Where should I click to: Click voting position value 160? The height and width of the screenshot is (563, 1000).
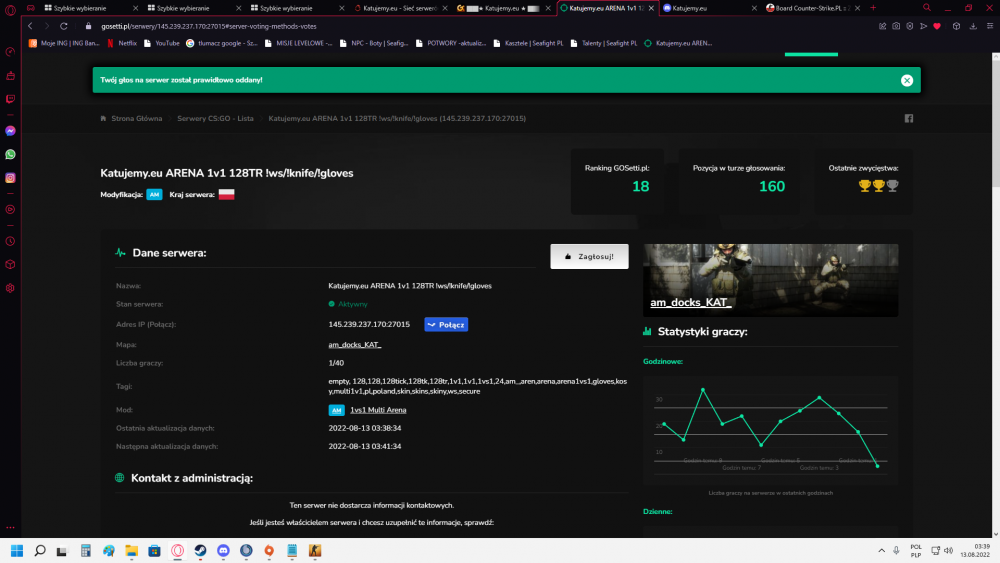click(772, 186)
